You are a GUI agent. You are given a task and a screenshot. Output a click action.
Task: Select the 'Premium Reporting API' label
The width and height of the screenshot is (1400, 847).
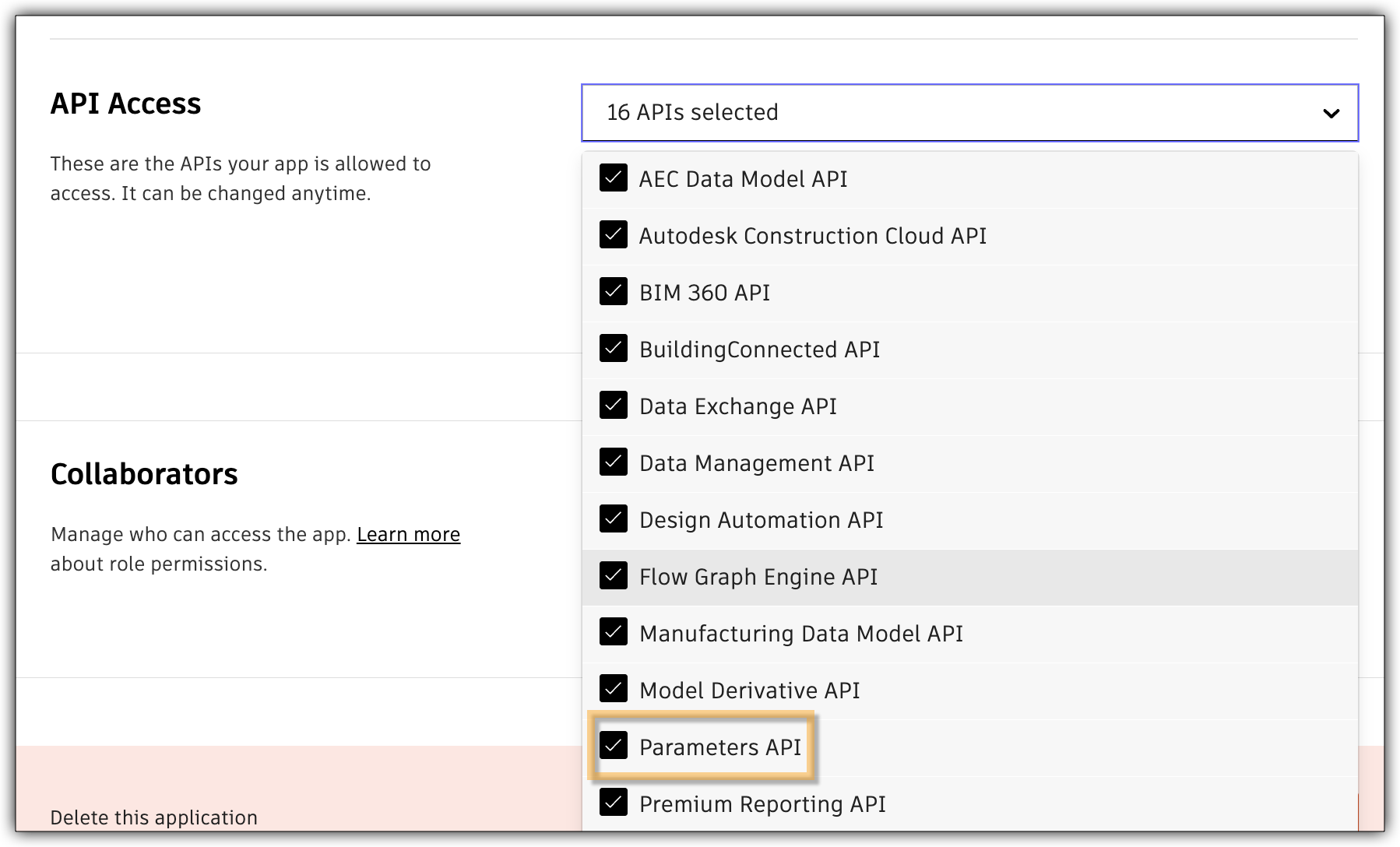tap(762, 805)
